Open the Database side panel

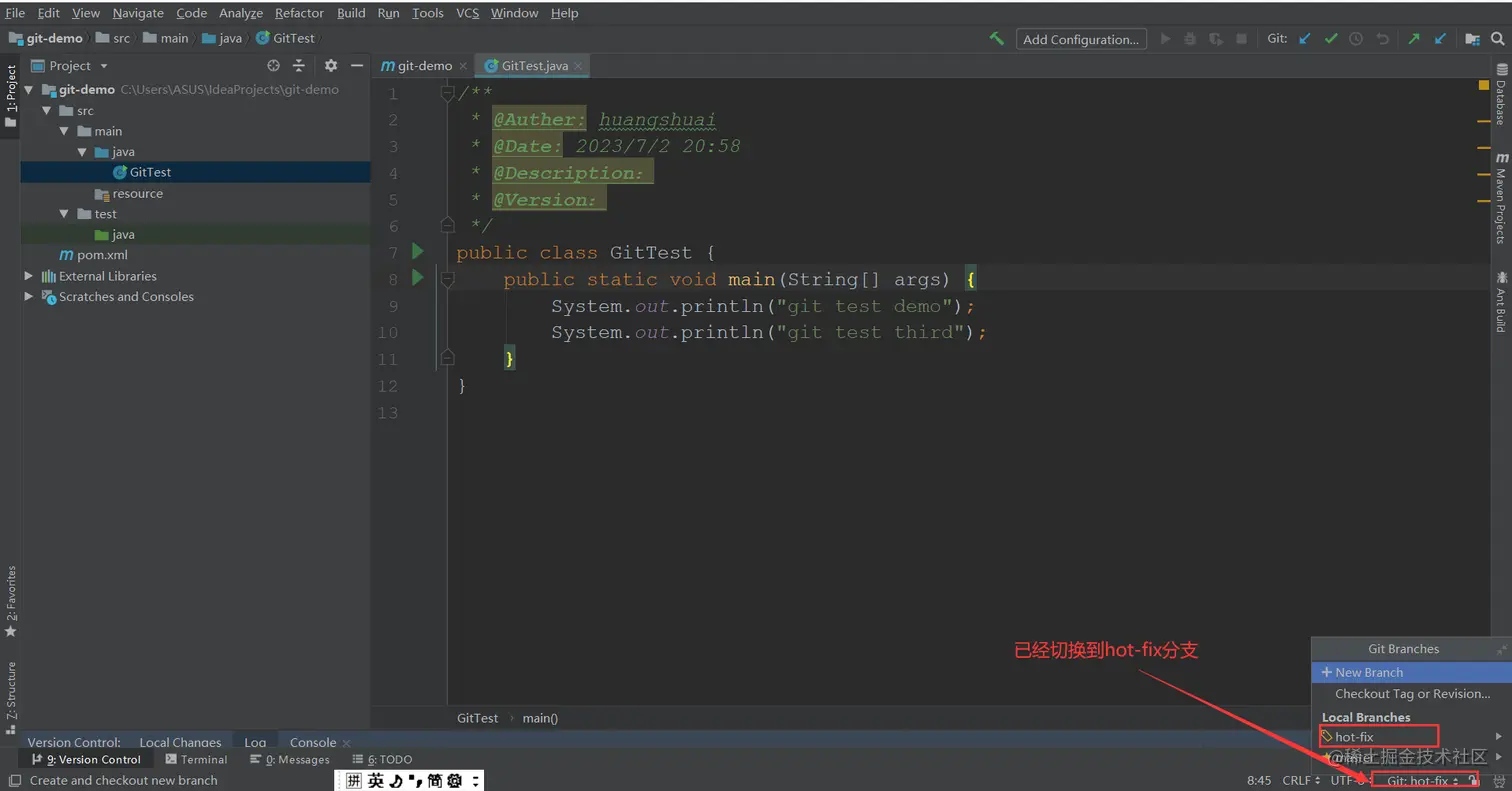pos(1500,95)
